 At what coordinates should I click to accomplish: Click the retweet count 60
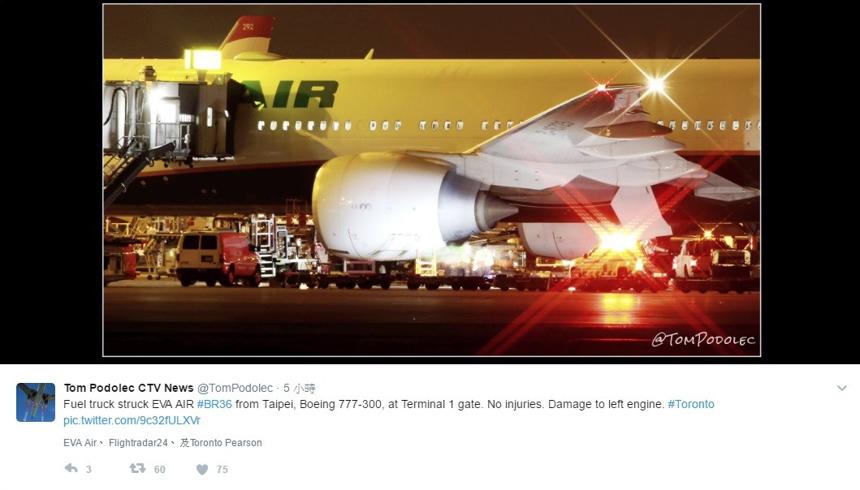point(160,469)
